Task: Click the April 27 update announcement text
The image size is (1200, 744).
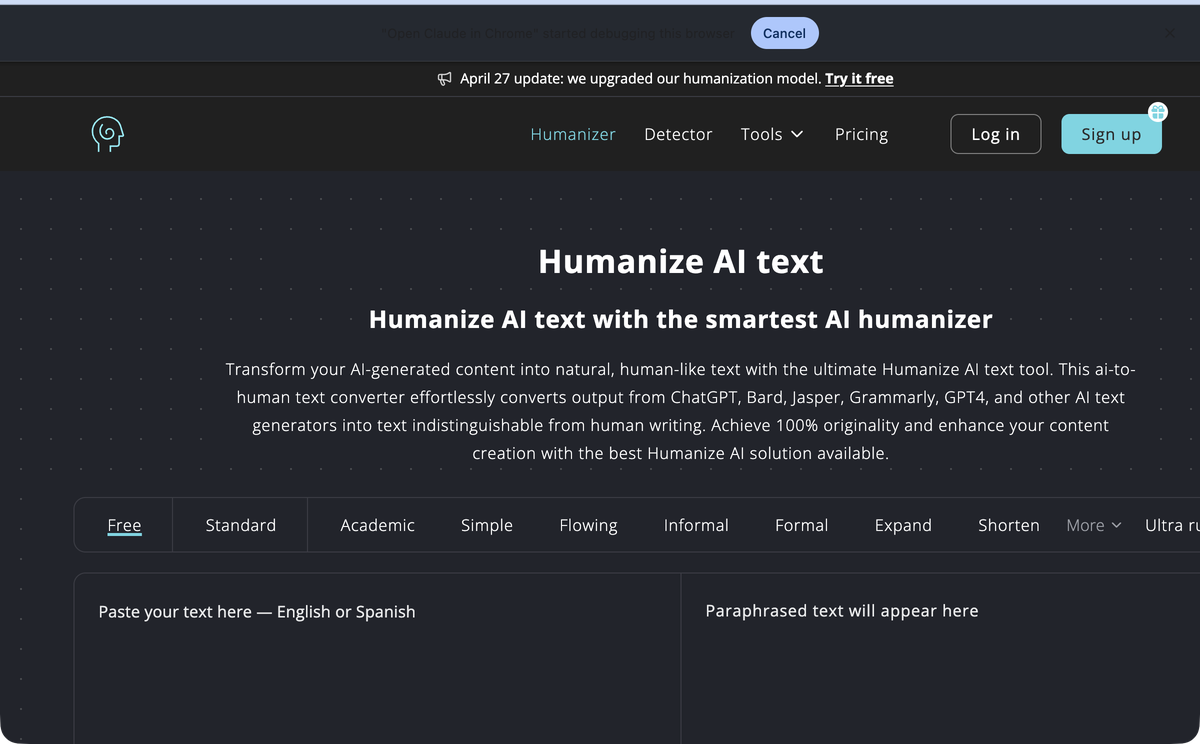Action: [640, 79]
